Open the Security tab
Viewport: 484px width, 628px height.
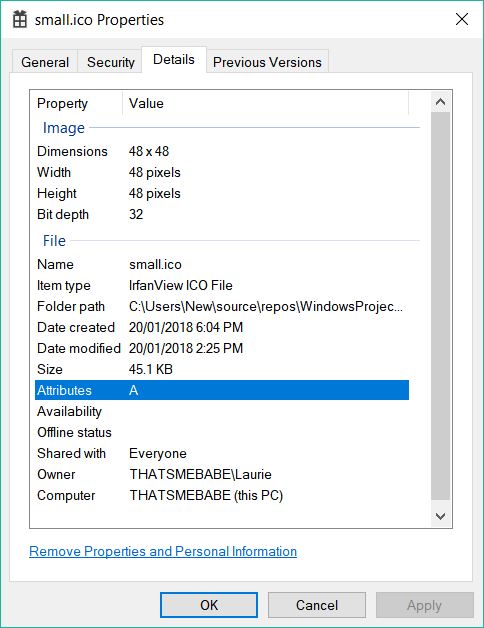[x=111, y=62]
